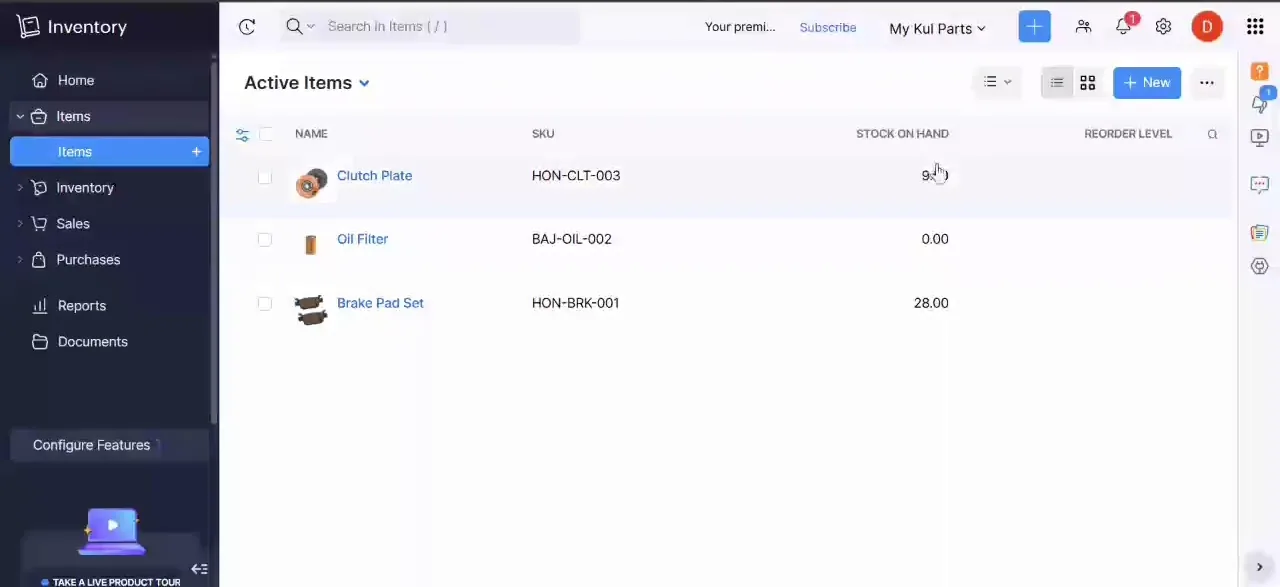Select all items with header checkbox

tap(266, 134)
